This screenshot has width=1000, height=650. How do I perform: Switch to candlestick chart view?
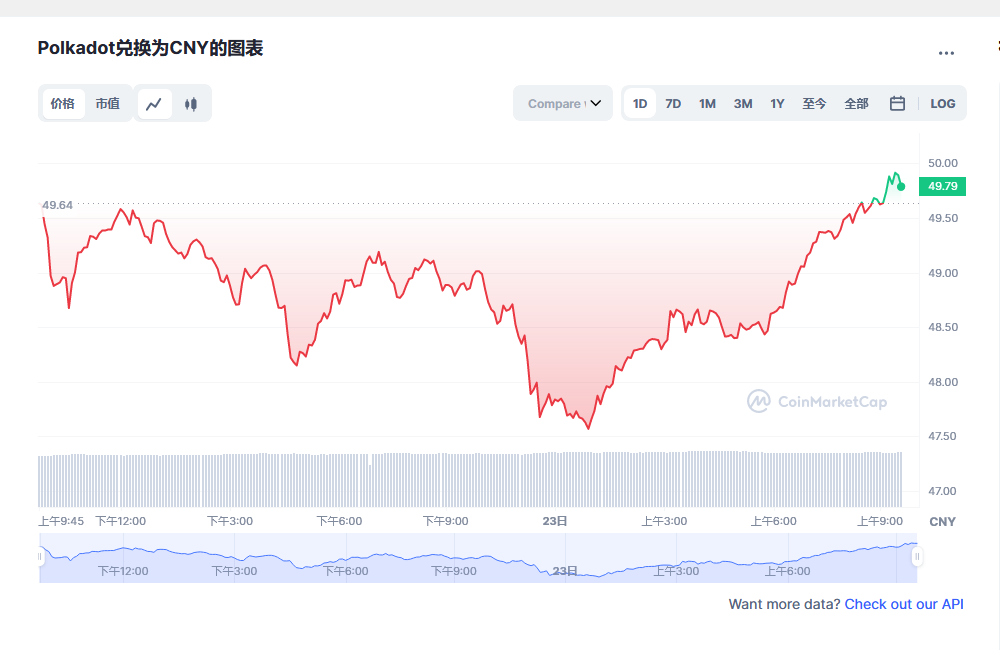[191, 104]
